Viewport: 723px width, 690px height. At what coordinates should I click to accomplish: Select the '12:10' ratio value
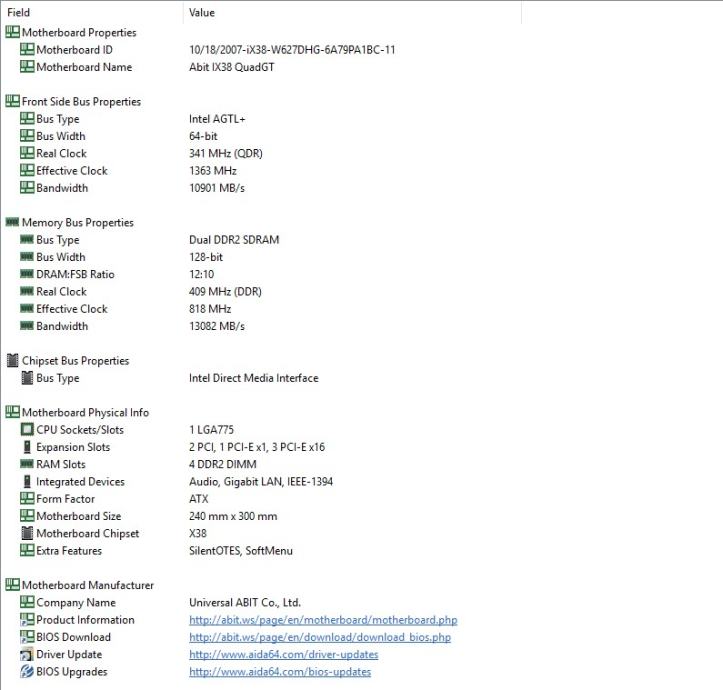(201, 274)
